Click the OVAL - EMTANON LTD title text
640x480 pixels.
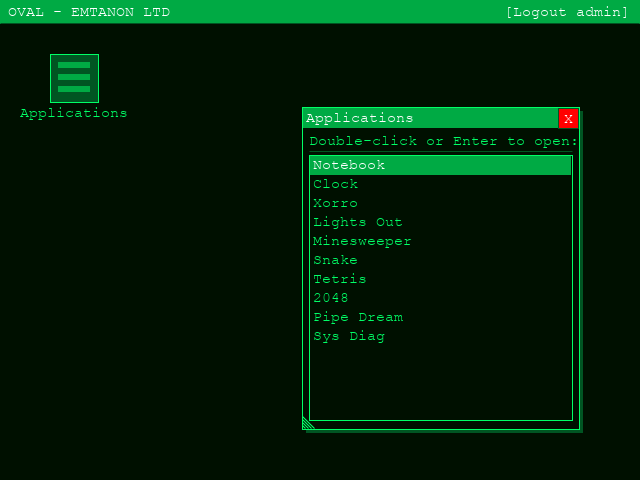pos(89,12)
